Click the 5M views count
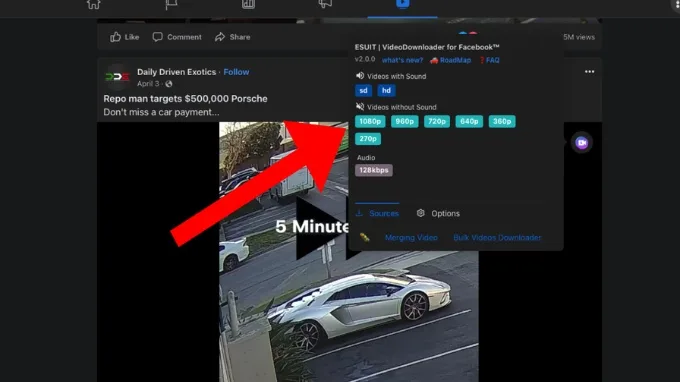Image resolution: width=680 pixels, height=382 pixels. 579,37
